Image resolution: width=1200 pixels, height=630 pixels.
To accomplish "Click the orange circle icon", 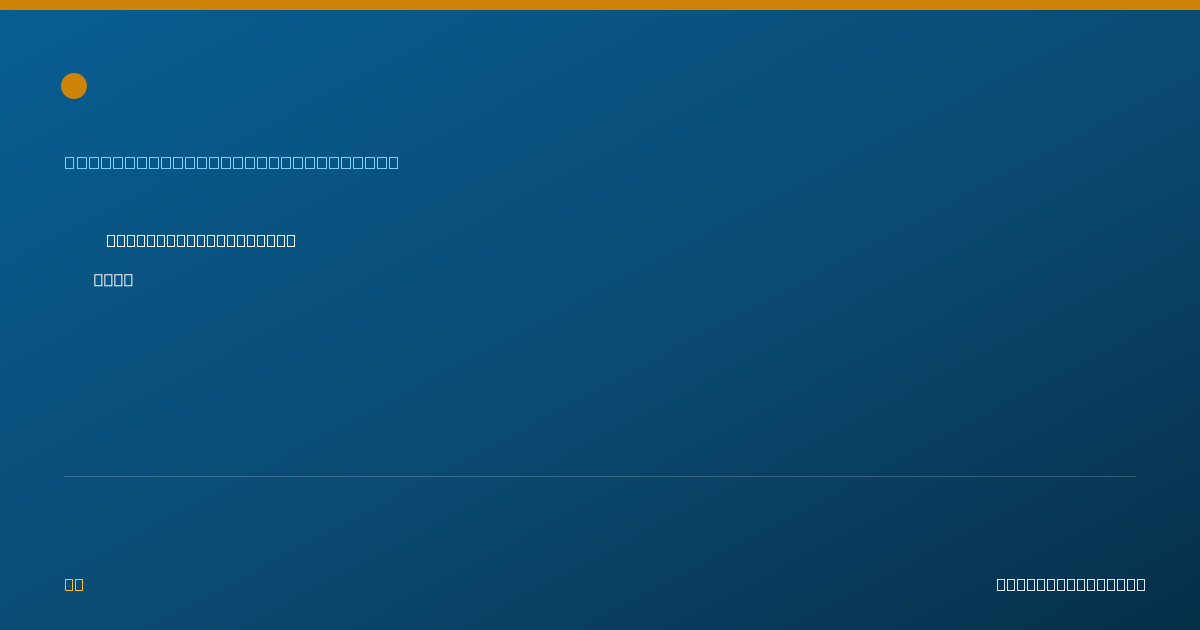I will pyautogui.click(x=74, y=86).
